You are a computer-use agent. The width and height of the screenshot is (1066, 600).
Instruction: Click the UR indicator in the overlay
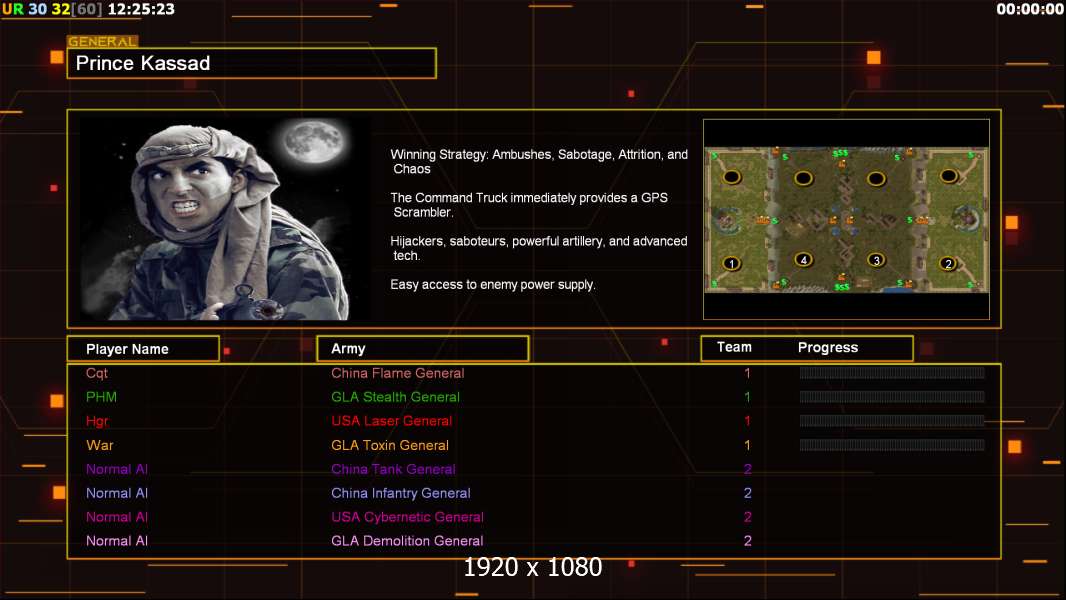click(x=12, y=10)
